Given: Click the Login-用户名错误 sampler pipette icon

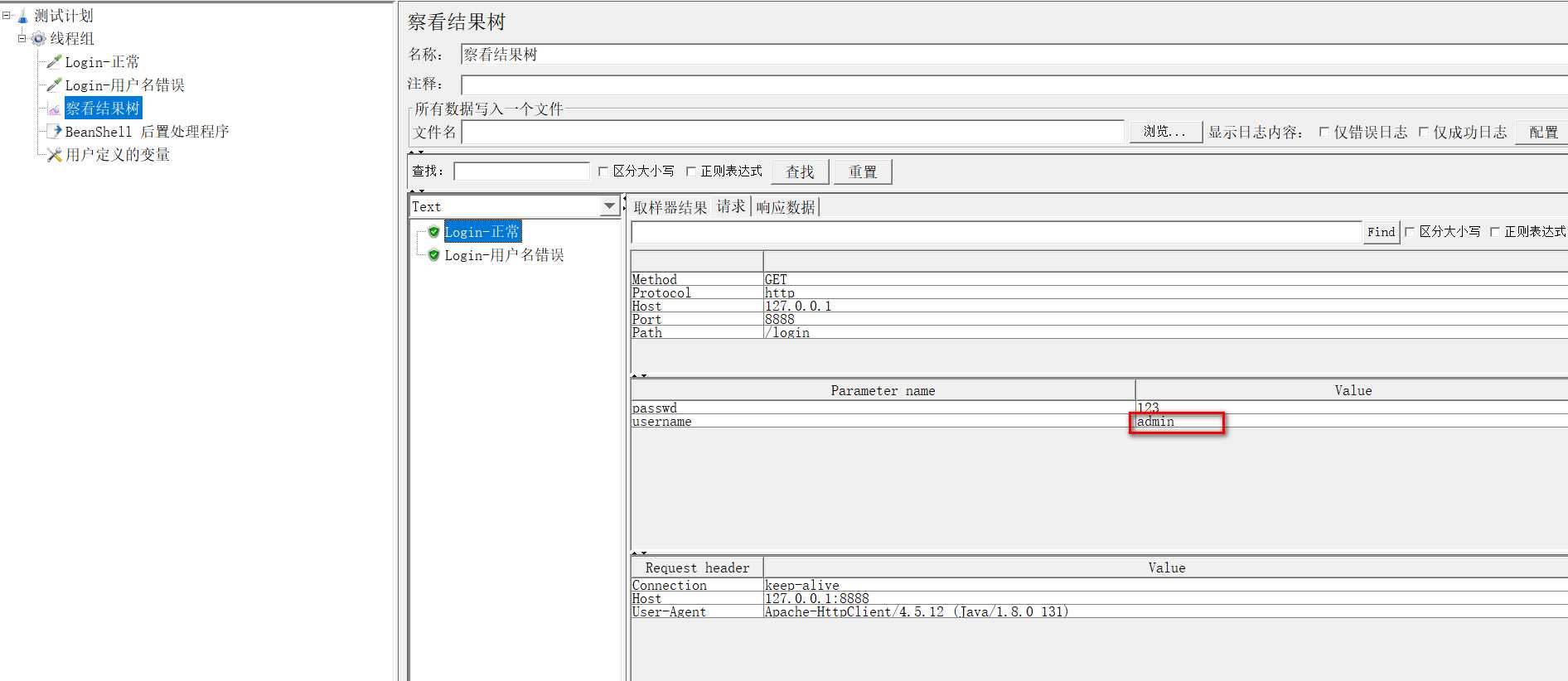Looking at the screenshot, I should click(x=54, y=85).
